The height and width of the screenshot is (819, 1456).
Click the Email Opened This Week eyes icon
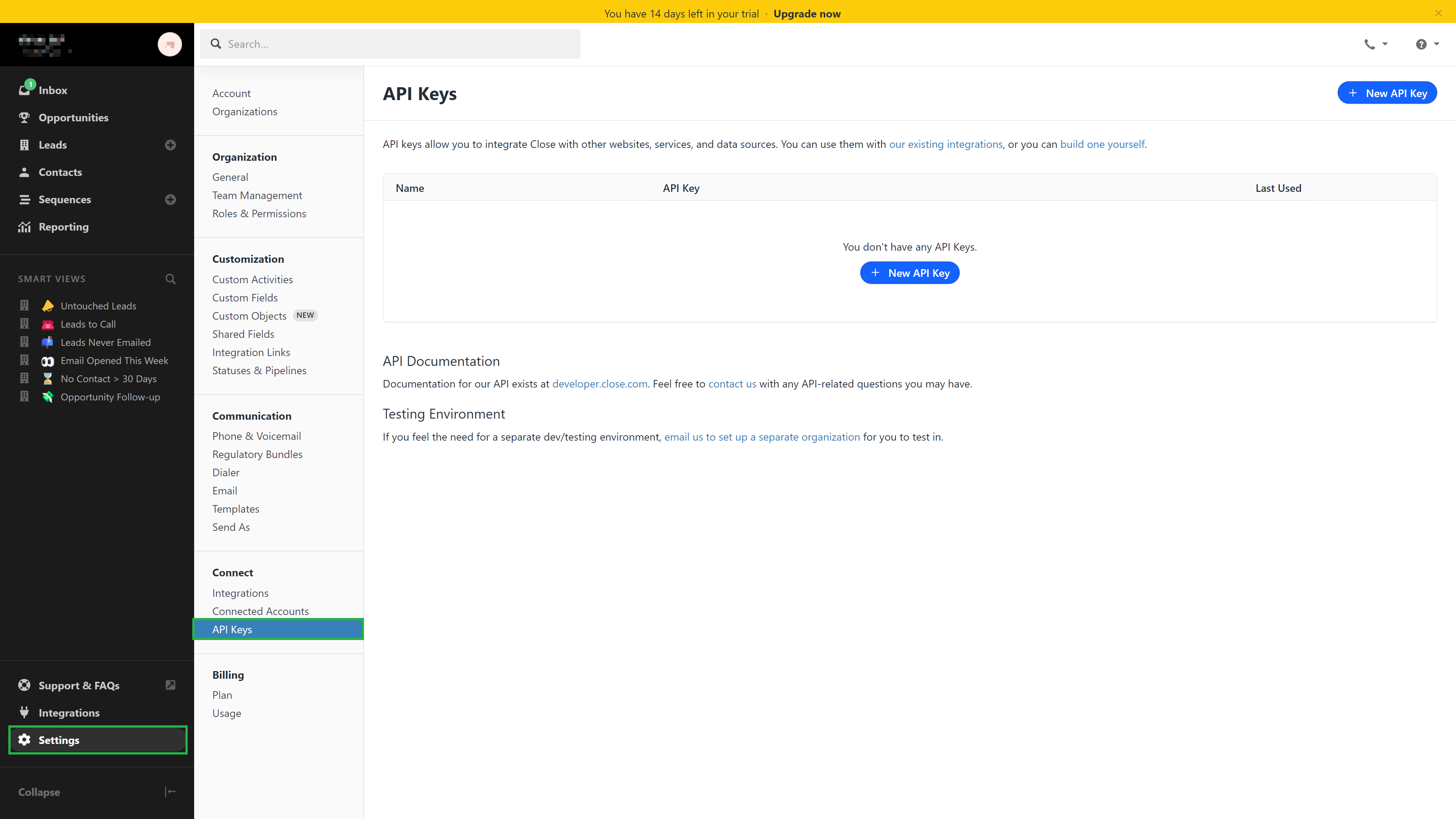[x=47, y=361]
